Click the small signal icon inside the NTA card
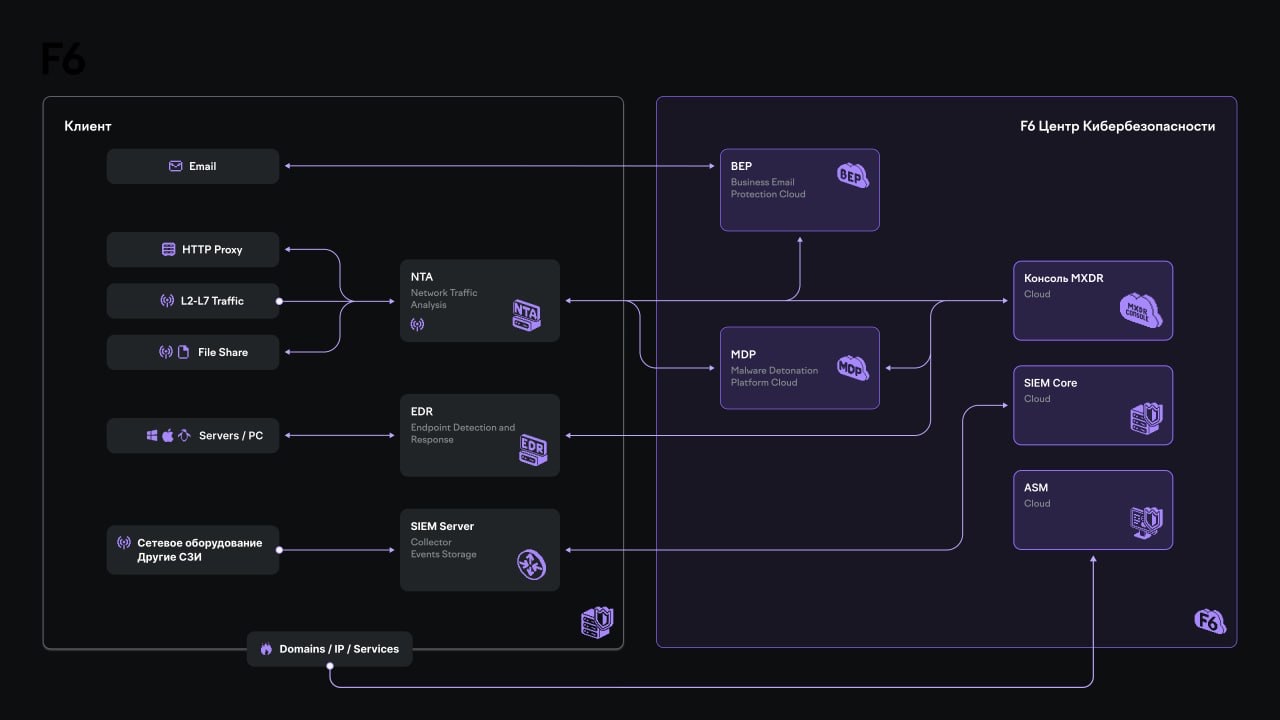This screenshot has width=1280, height=720. point(417,324)
